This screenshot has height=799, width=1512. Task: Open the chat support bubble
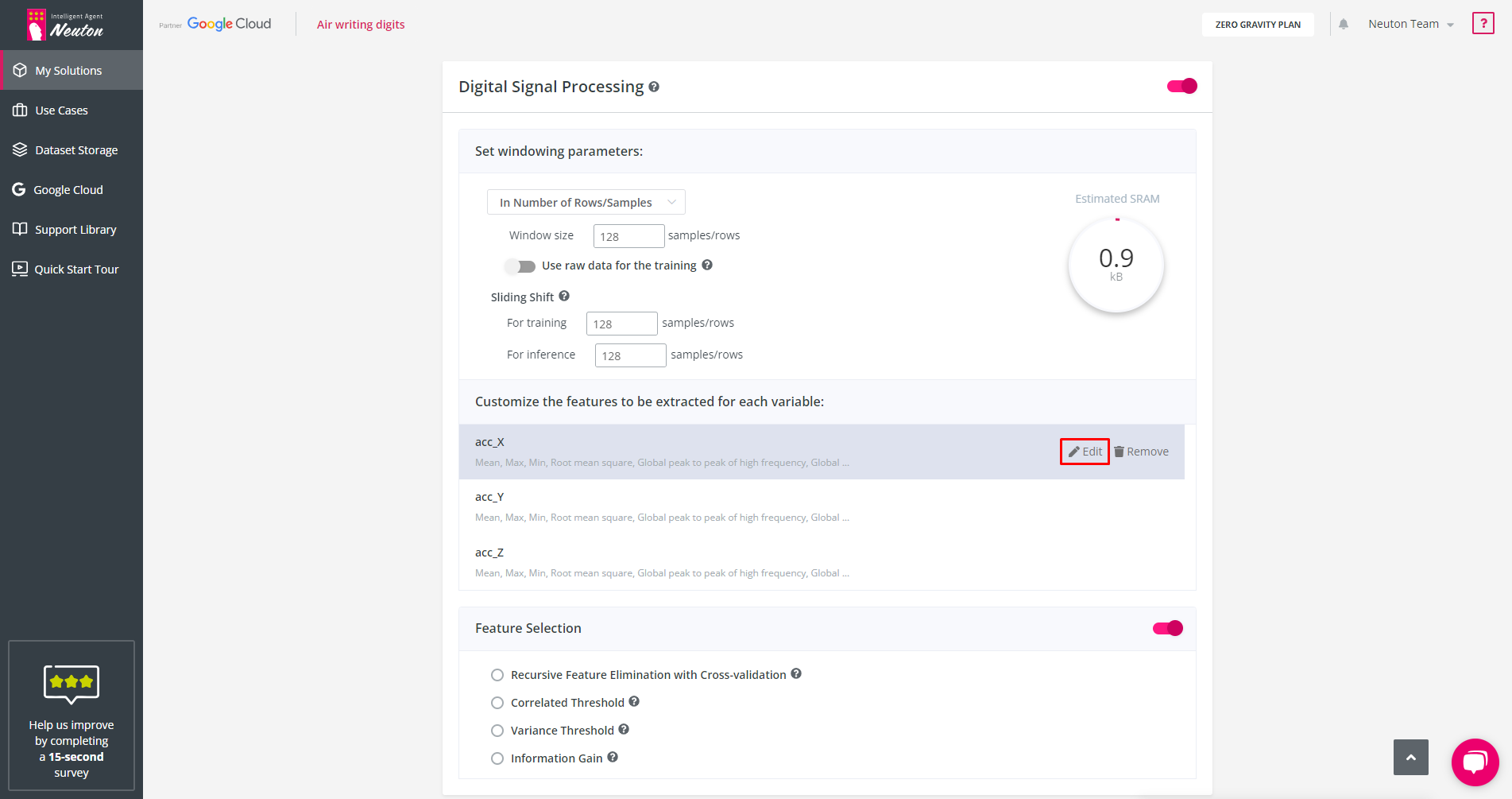(x=1475, y=762)
